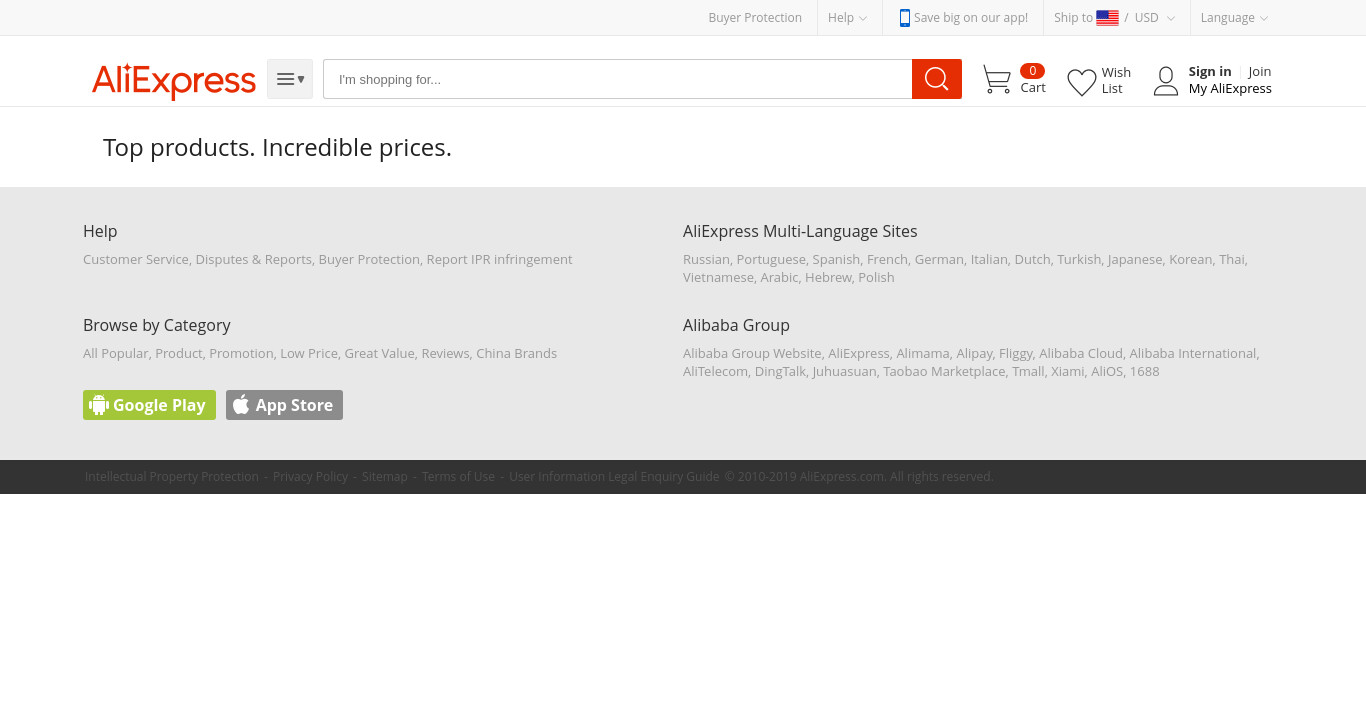Open footer Buyer Protection link
This screenshot has width=1366, height=728.
click(x=369, y=259)
